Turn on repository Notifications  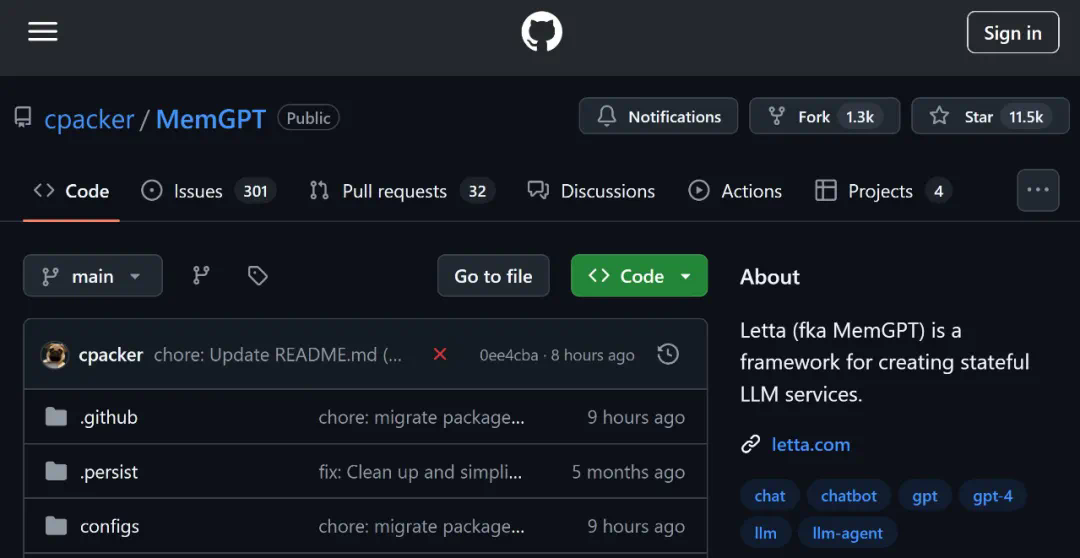coord(658,116)
